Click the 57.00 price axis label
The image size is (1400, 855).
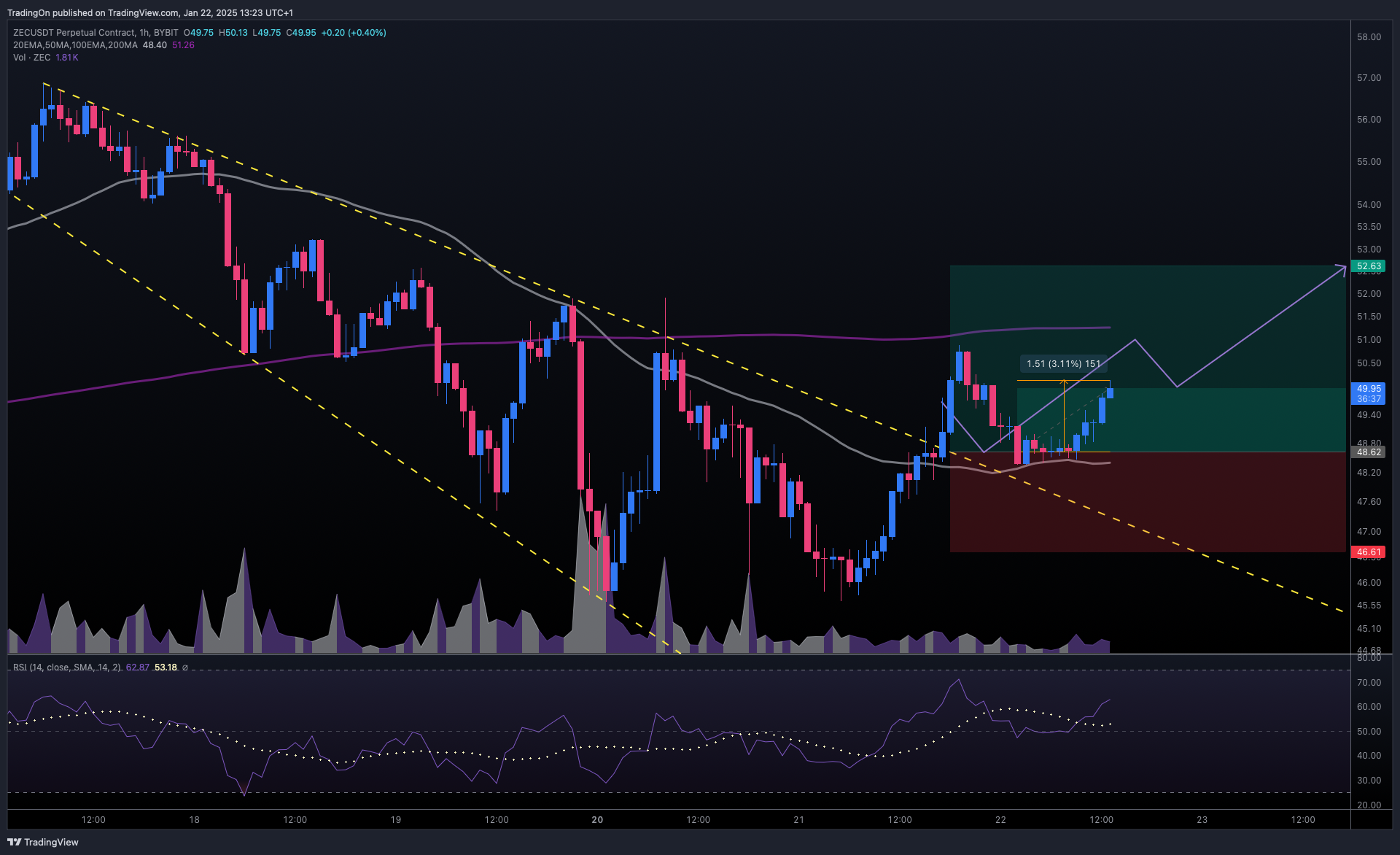click(1369, 78)
